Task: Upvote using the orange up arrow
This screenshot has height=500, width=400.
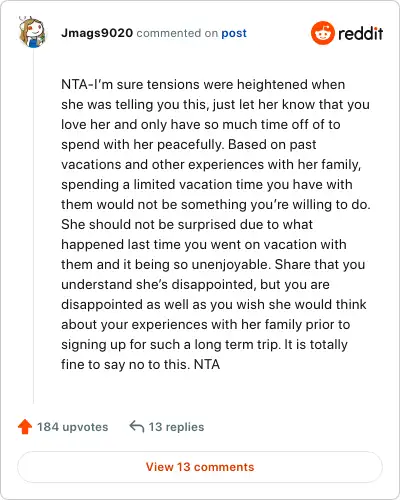Action: (x=25, y=427)
